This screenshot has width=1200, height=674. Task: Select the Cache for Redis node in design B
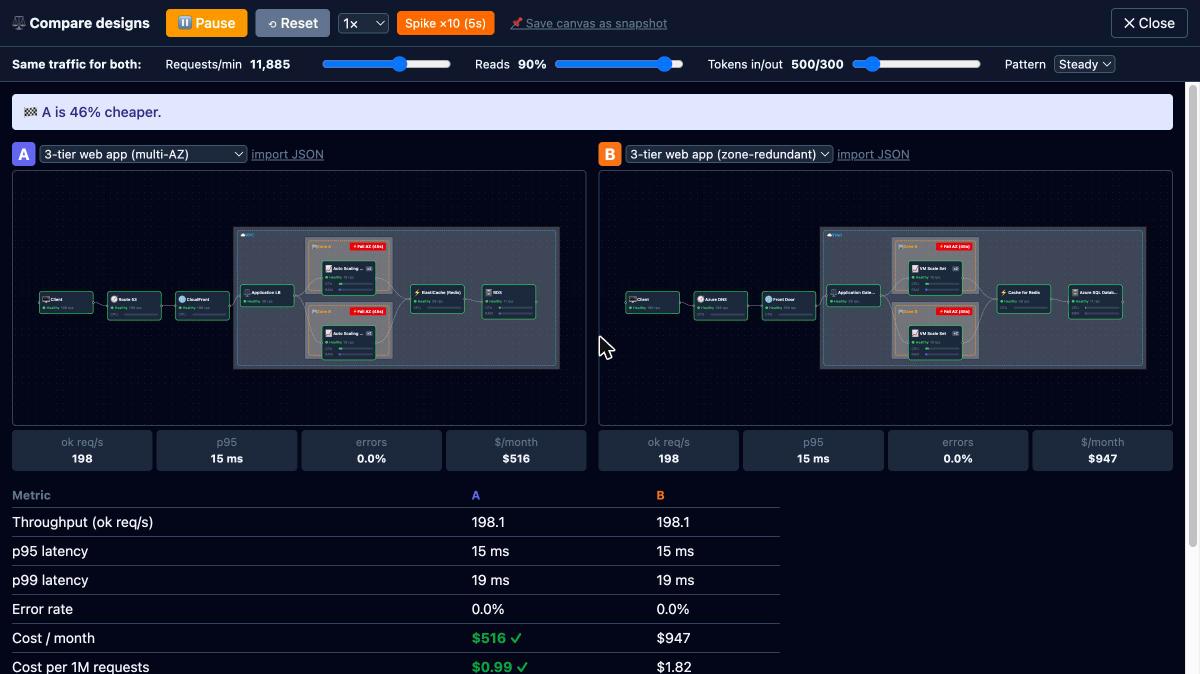coord(1024,299)
